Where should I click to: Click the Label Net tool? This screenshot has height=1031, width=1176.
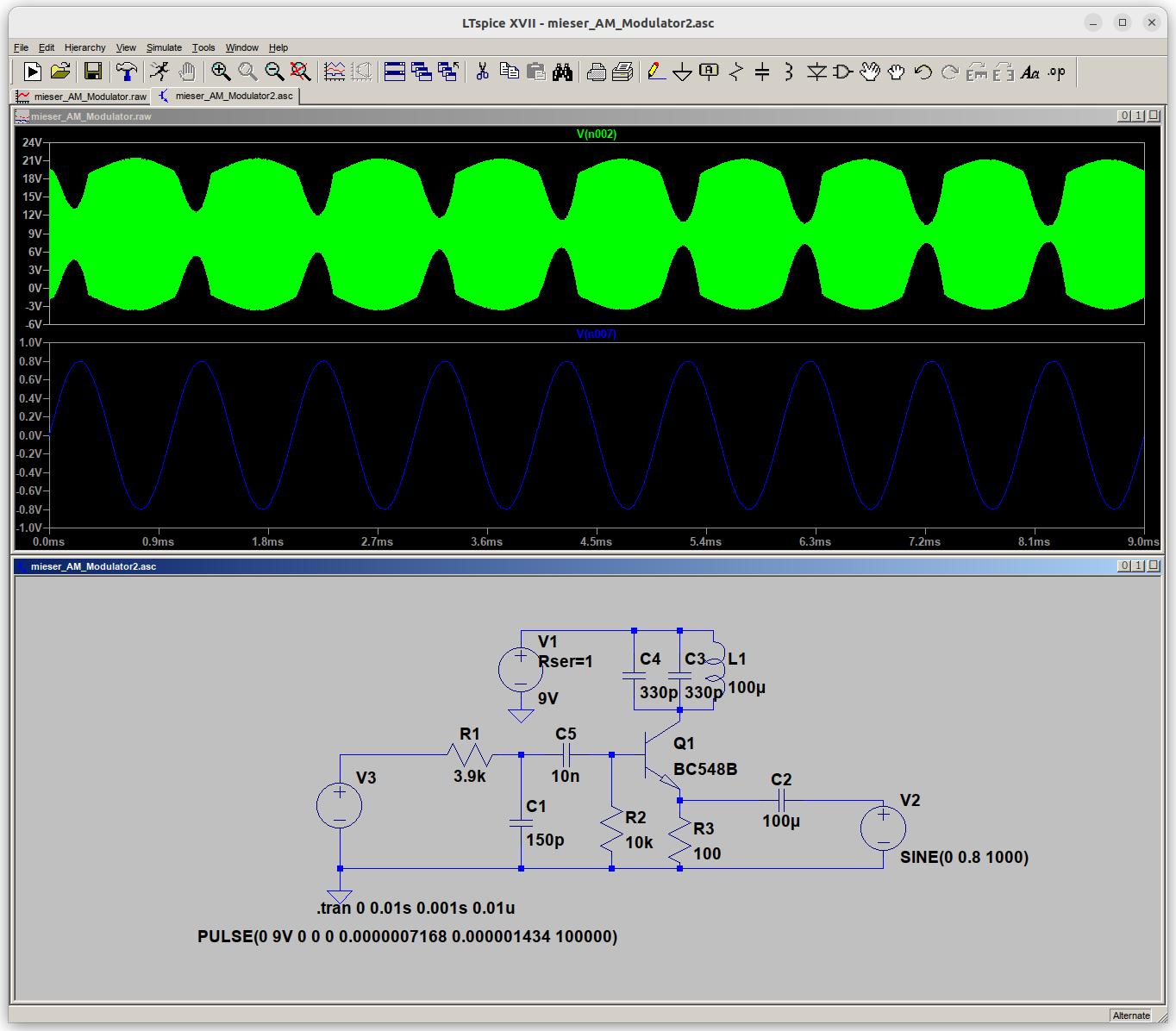[709, 72]
